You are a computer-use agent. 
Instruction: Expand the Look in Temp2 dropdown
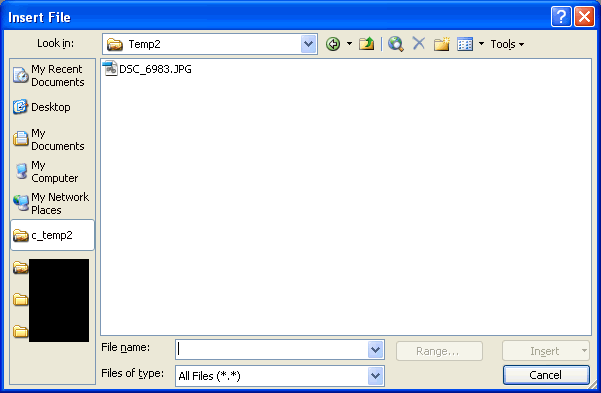coord(309,44)
